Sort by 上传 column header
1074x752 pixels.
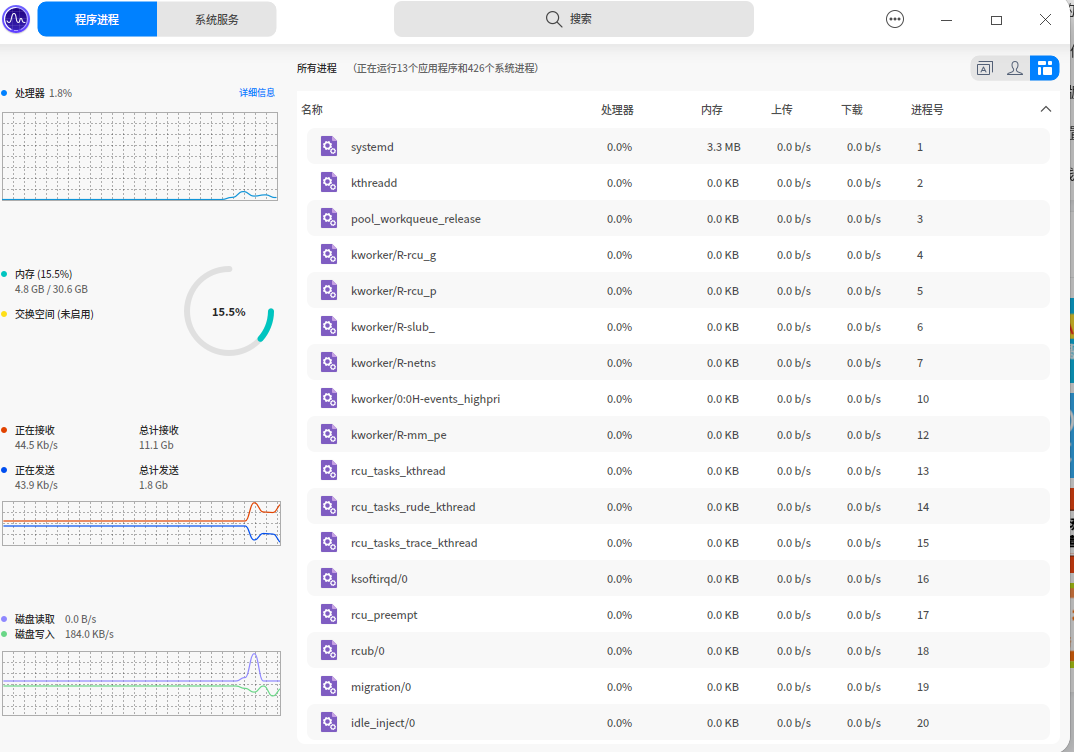point(782,110)
